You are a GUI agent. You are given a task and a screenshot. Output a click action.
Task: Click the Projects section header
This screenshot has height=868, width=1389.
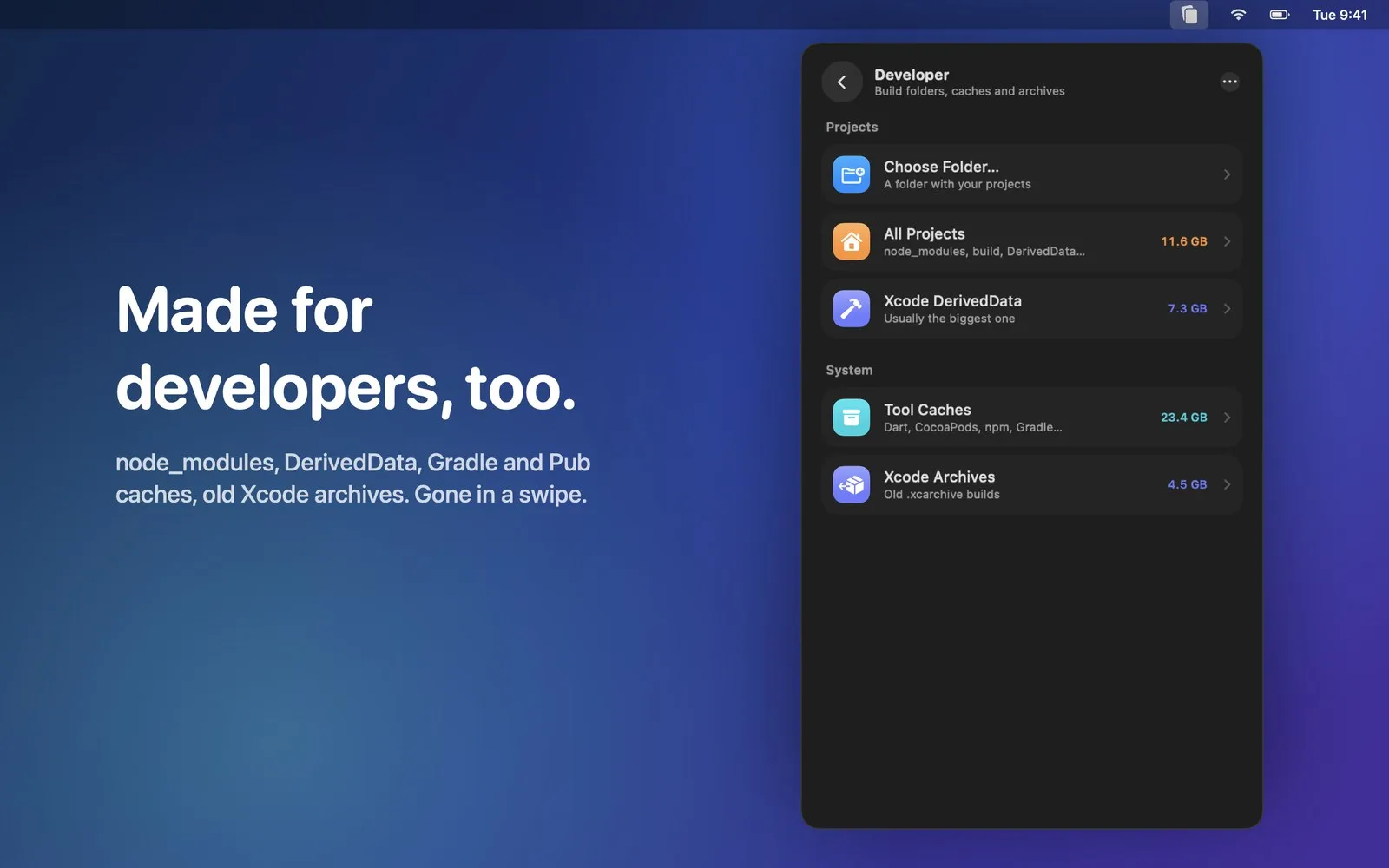tap(852, 127)
